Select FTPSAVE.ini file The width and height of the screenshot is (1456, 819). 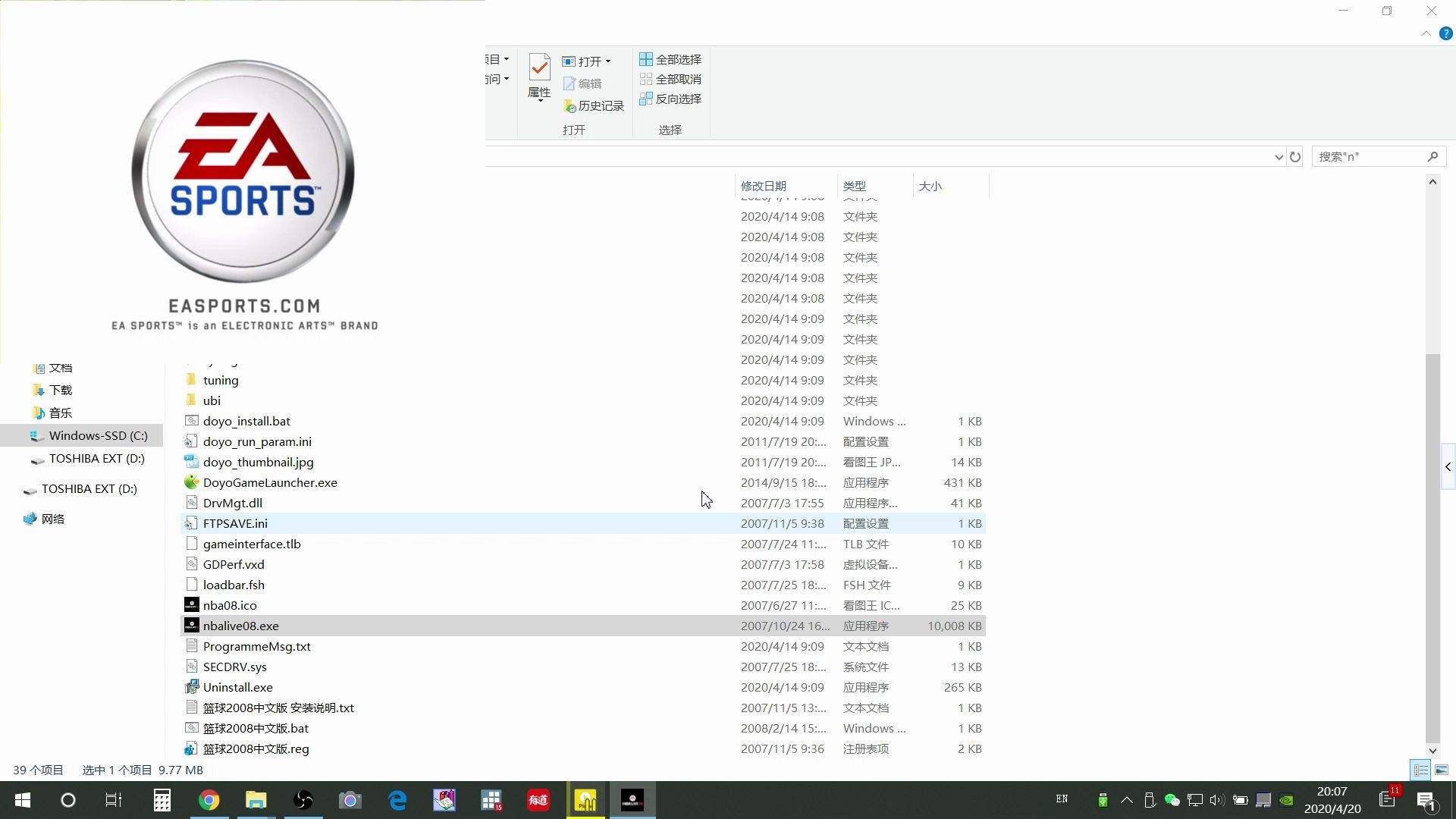585,523
